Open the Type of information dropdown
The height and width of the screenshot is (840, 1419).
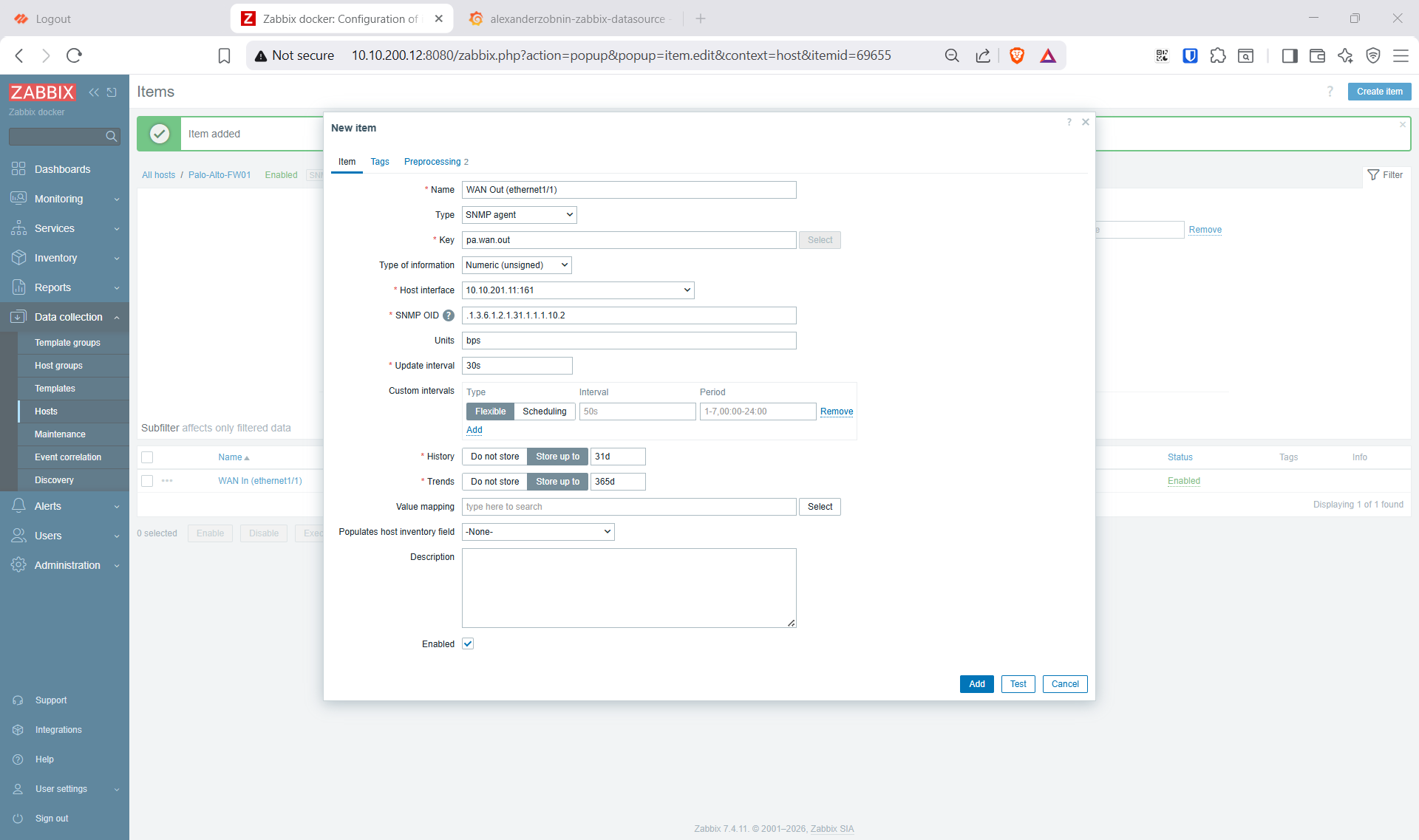coord(517,265)
